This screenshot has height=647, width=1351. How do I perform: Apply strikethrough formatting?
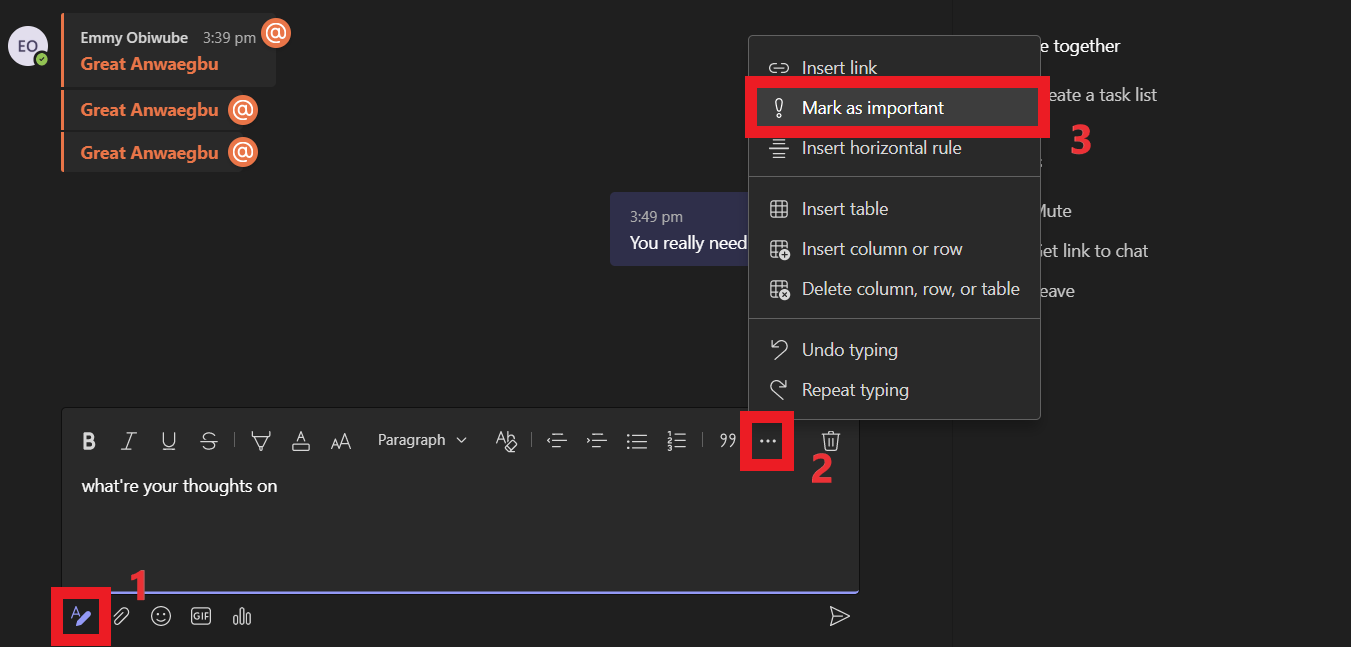point(208,440)
